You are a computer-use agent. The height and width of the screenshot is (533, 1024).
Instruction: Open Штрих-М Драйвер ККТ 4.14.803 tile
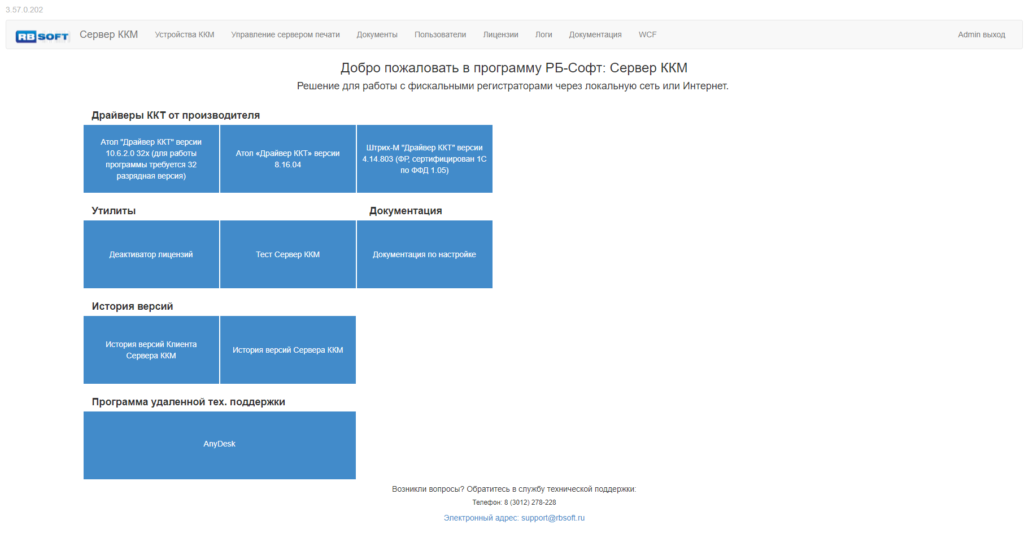pos(424,159)
